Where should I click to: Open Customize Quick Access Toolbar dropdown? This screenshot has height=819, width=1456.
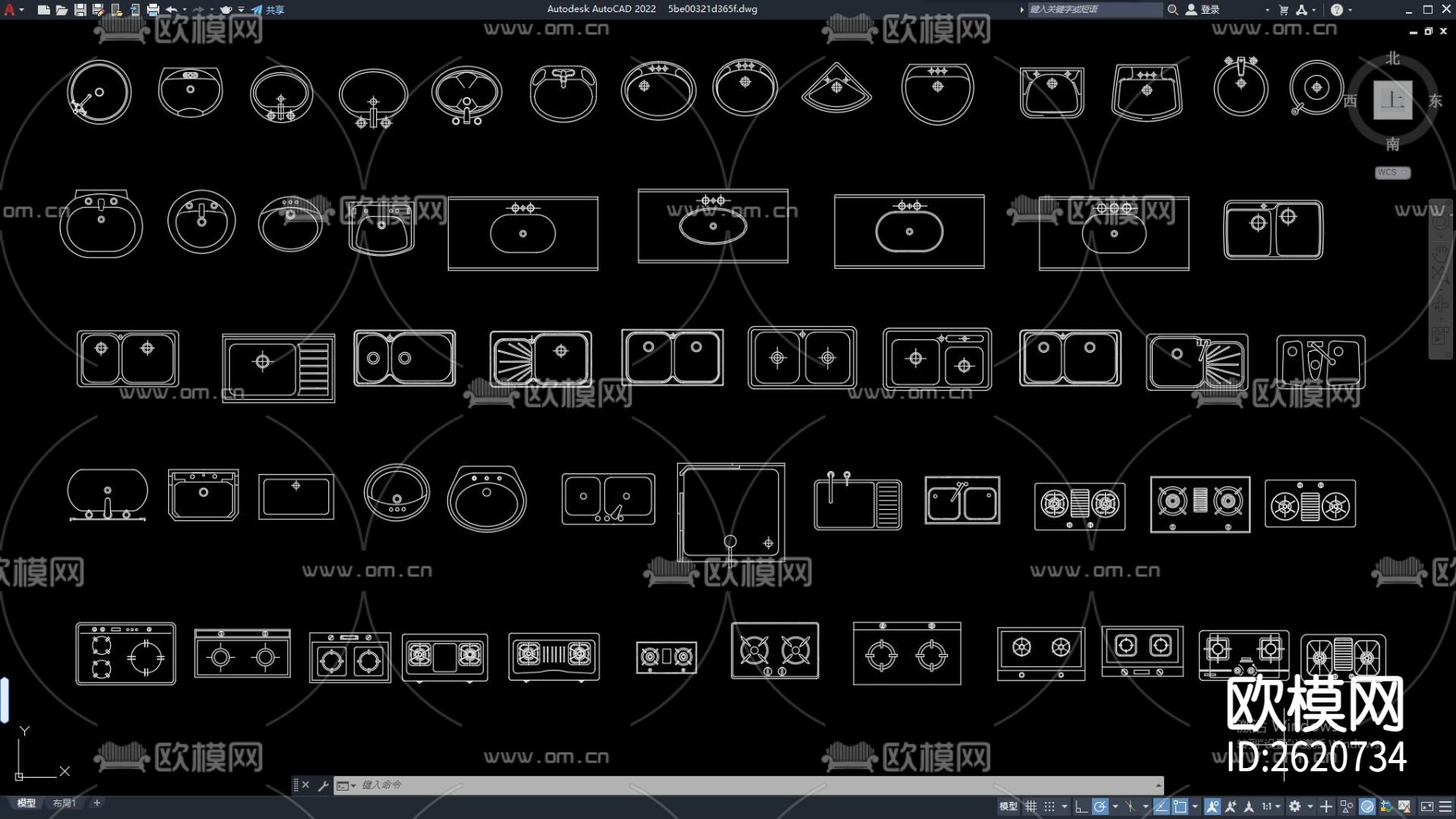[x=241, y=10]
